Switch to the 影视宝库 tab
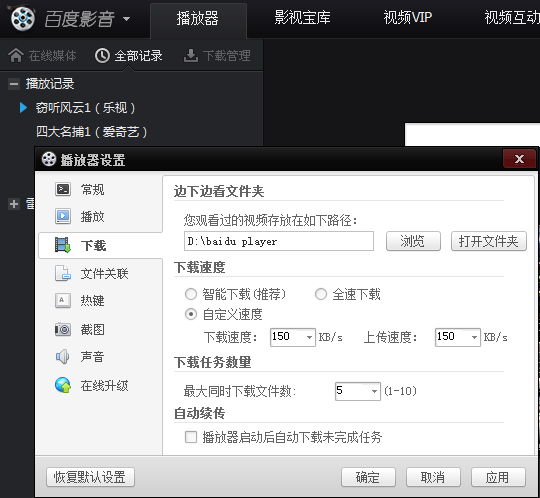This screenshot has width=540, height=498. [302, 17]
